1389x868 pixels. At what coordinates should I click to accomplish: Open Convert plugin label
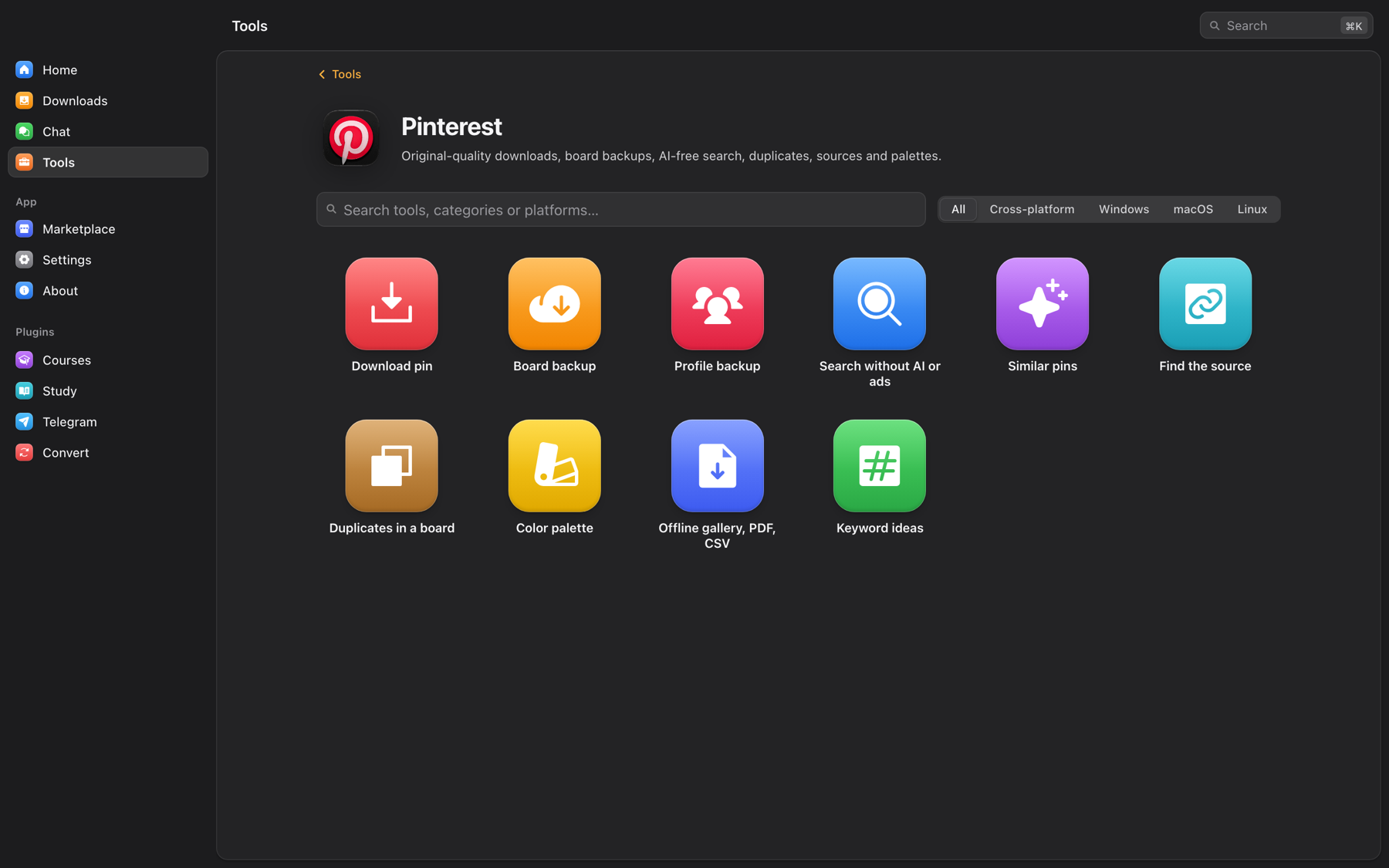66,452
